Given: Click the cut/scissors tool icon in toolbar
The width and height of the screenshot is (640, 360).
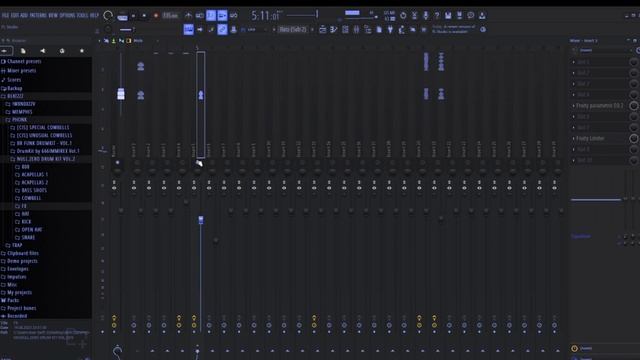Looking at the screenshot, I should [x=414, y=16].
